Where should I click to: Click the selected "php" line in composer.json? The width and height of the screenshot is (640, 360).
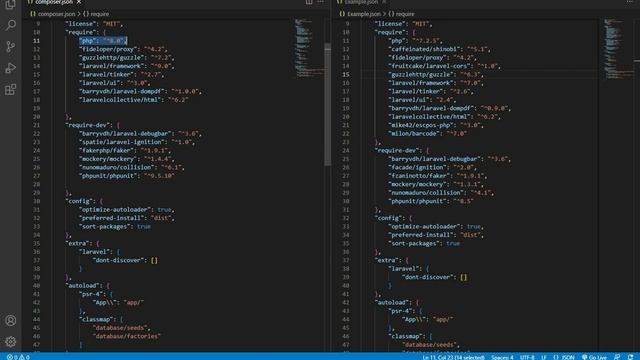click(103, 41)
